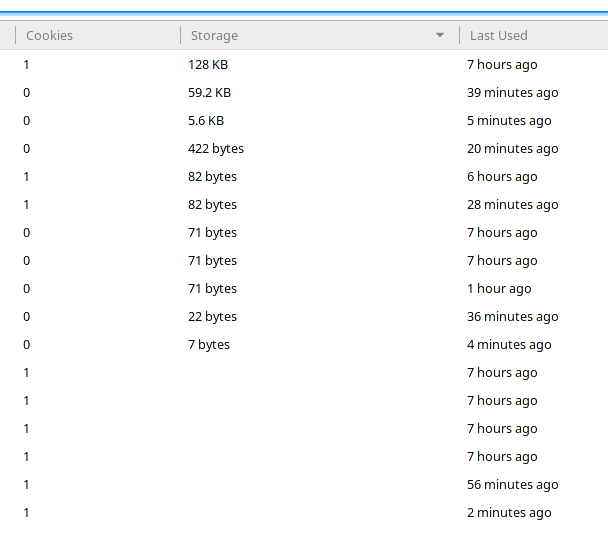This screenshot has height=541, width=608.
Task: Click the cookie count in the 128 KB row
Action: 26,65
